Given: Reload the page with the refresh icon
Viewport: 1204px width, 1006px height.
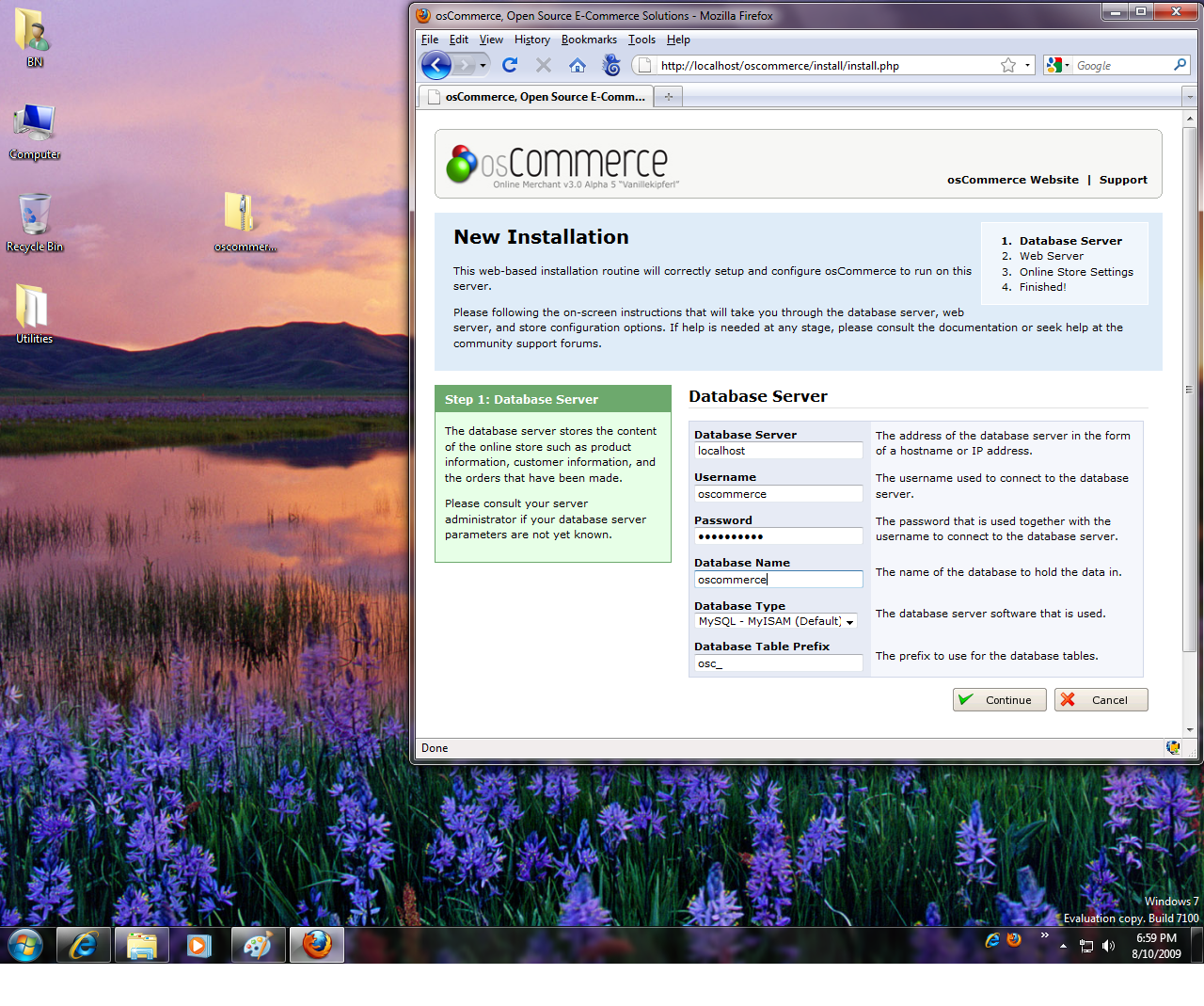Looking at the screenshot, I should (510, 65).
